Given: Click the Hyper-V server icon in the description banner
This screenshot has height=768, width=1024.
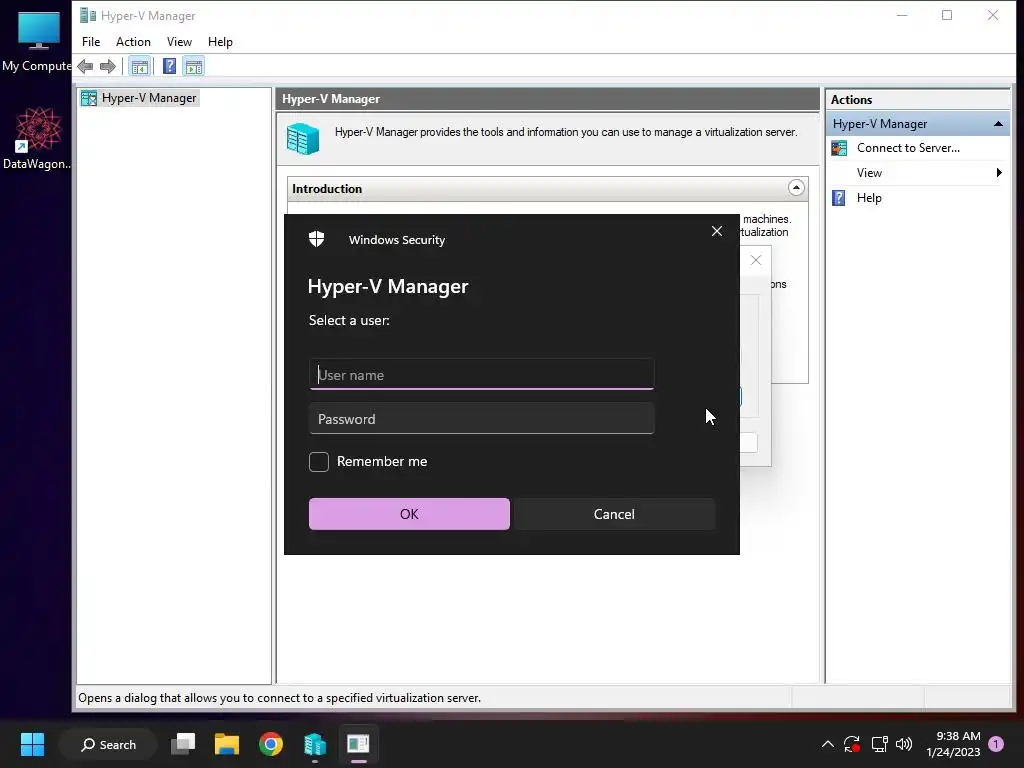Looking at the screenshot, I should click(303, 138).
